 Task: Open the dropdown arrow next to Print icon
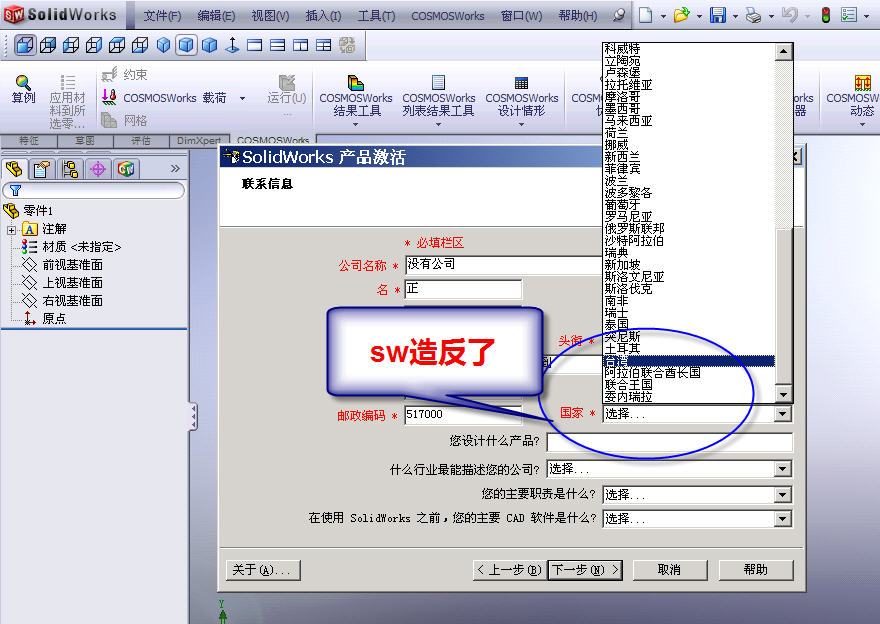(771, 16)
